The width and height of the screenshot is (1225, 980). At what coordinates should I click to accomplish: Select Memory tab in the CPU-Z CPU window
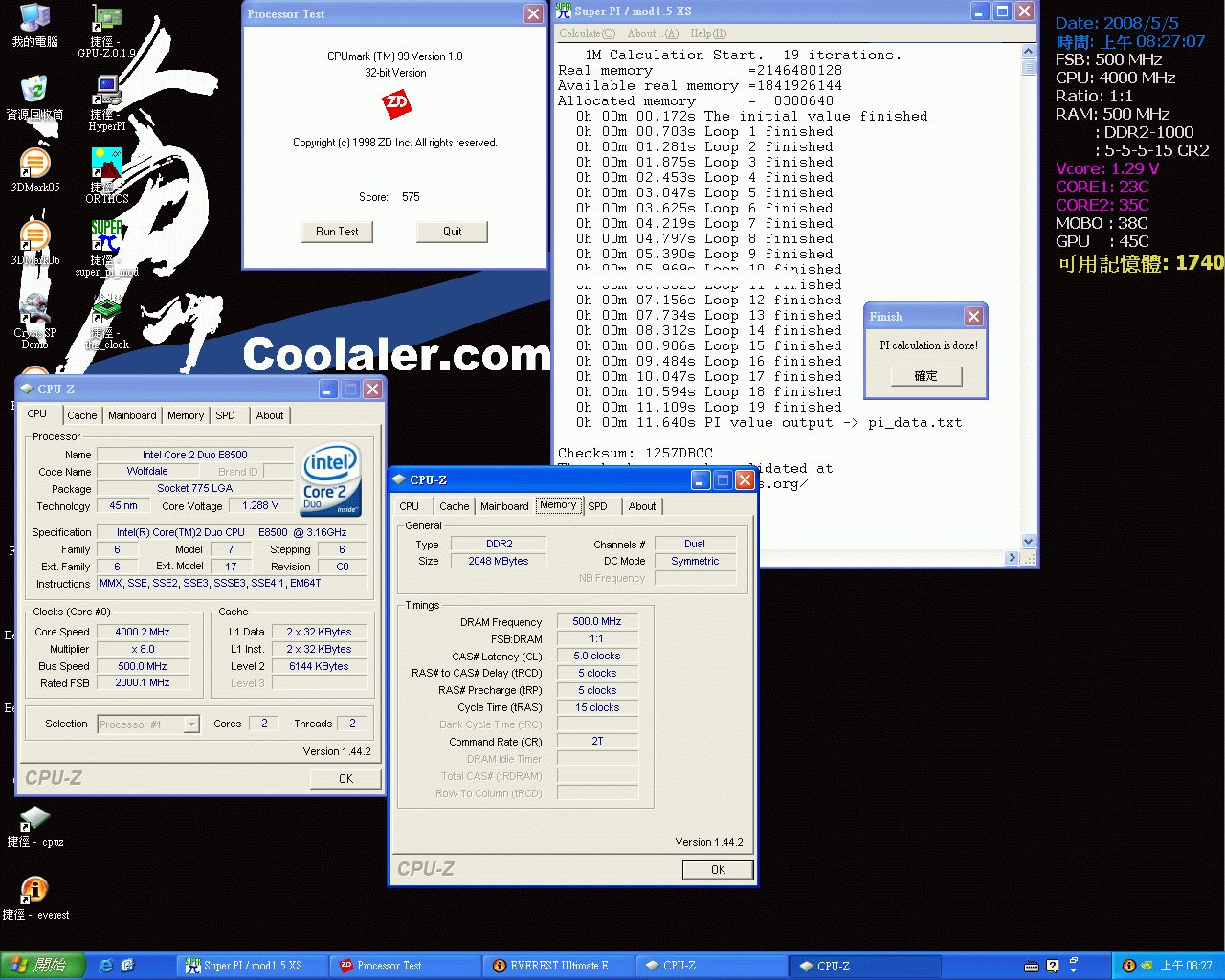pyautogui.click(x=186, y=415)
